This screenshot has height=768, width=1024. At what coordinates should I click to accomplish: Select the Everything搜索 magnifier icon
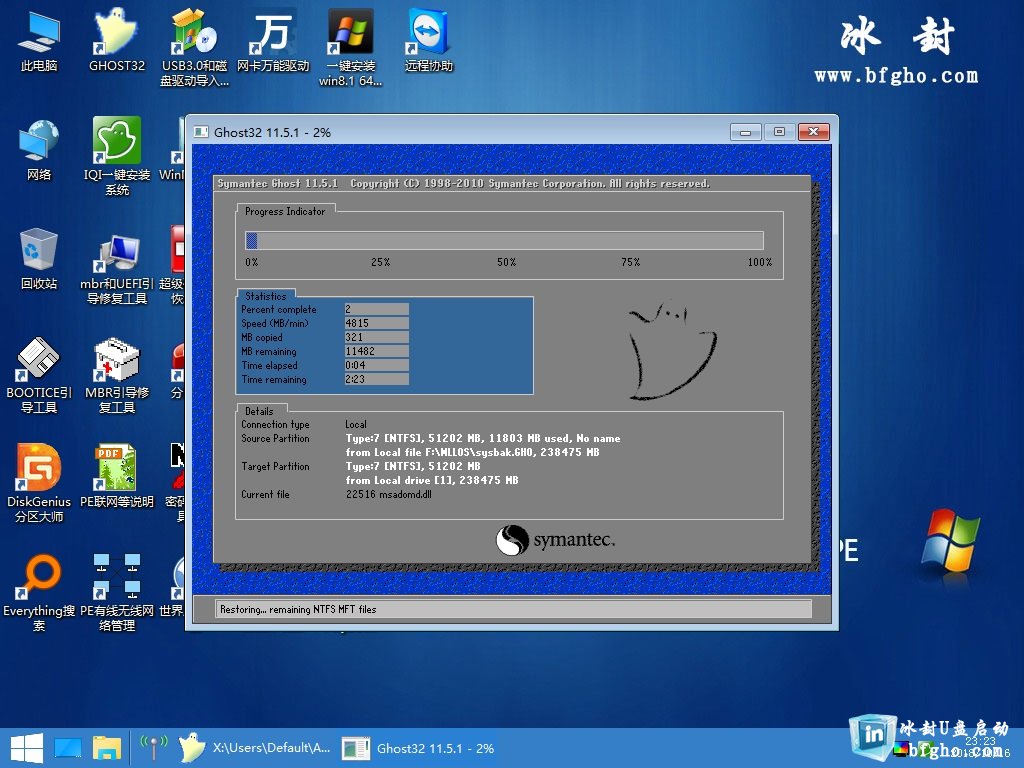(39, 593)
